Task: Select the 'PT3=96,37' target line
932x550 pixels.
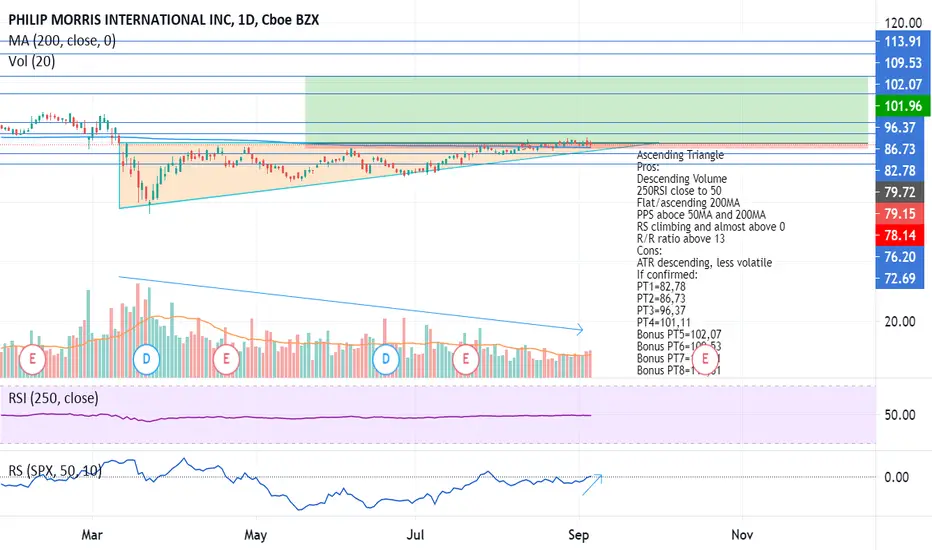Action: 661,310
